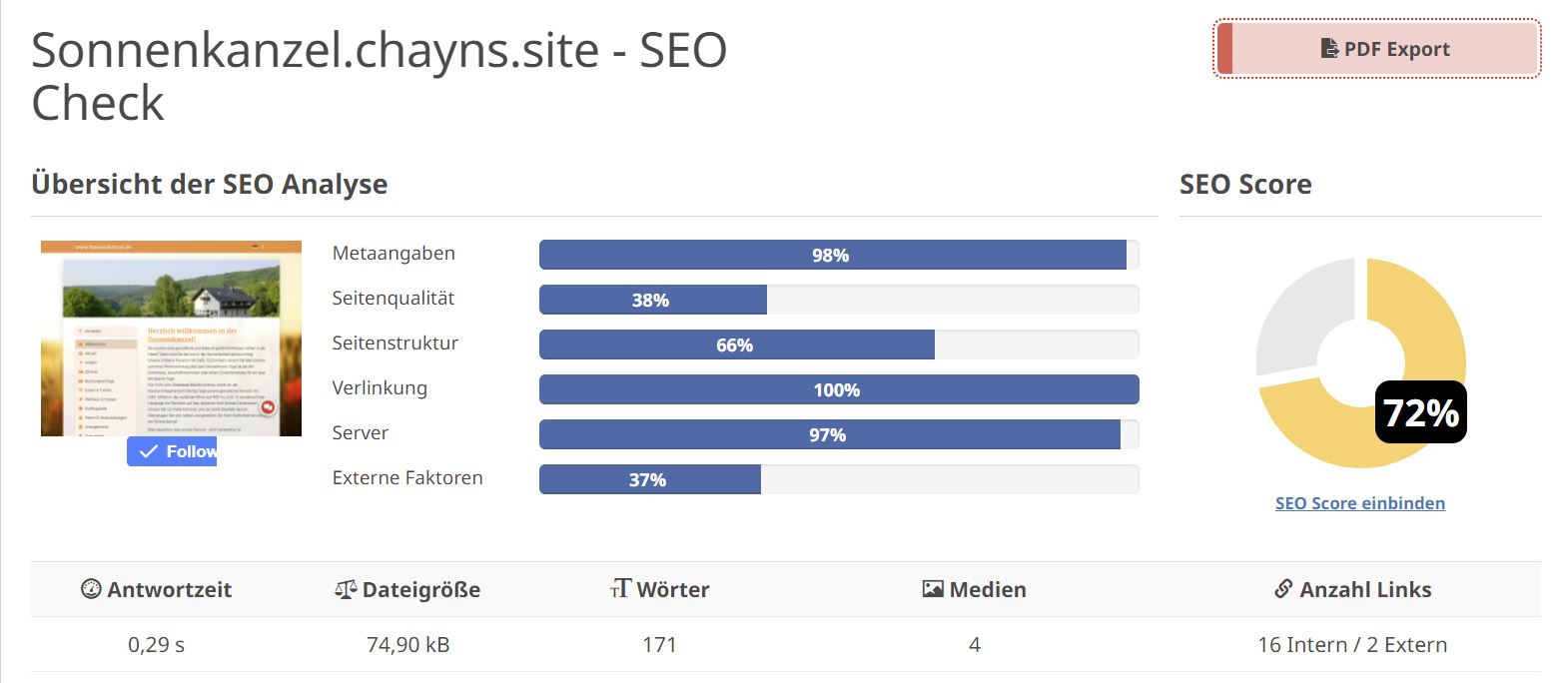Click the Medien image icon
Image resolution: width=1568 pixels, height=683 pixels.
(933, 589)
